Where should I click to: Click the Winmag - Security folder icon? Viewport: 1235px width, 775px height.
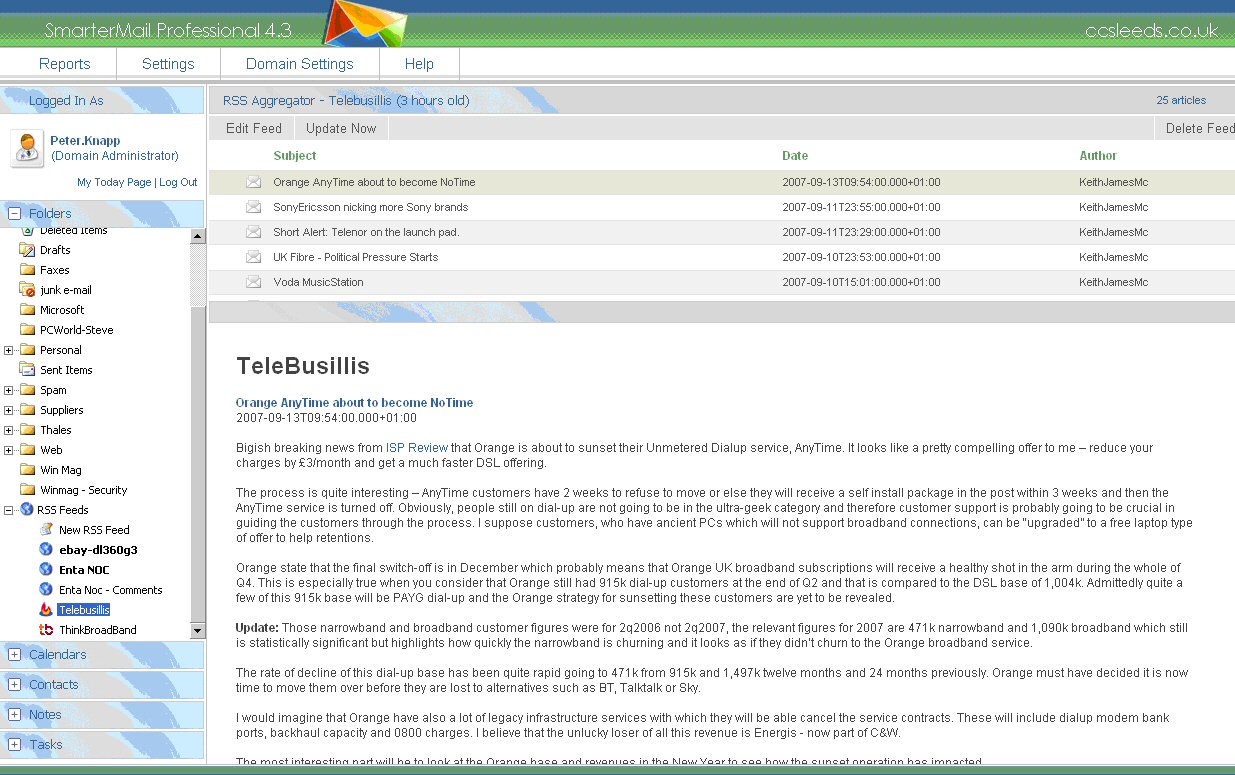coord(27,490)
